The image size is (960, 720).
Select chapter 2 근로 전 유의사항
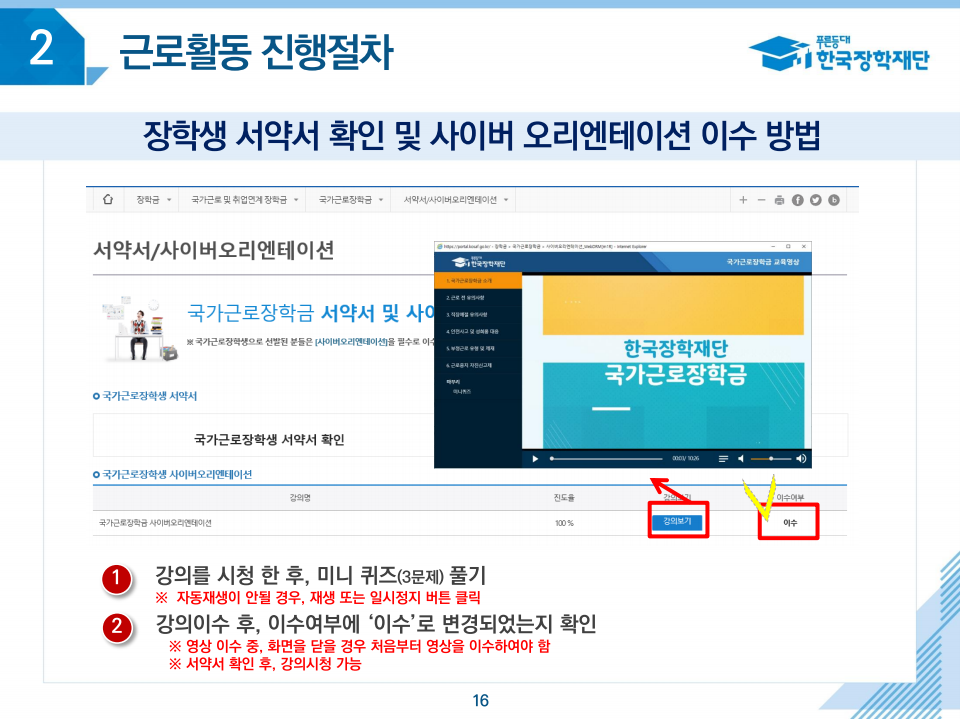pos(478,298)
